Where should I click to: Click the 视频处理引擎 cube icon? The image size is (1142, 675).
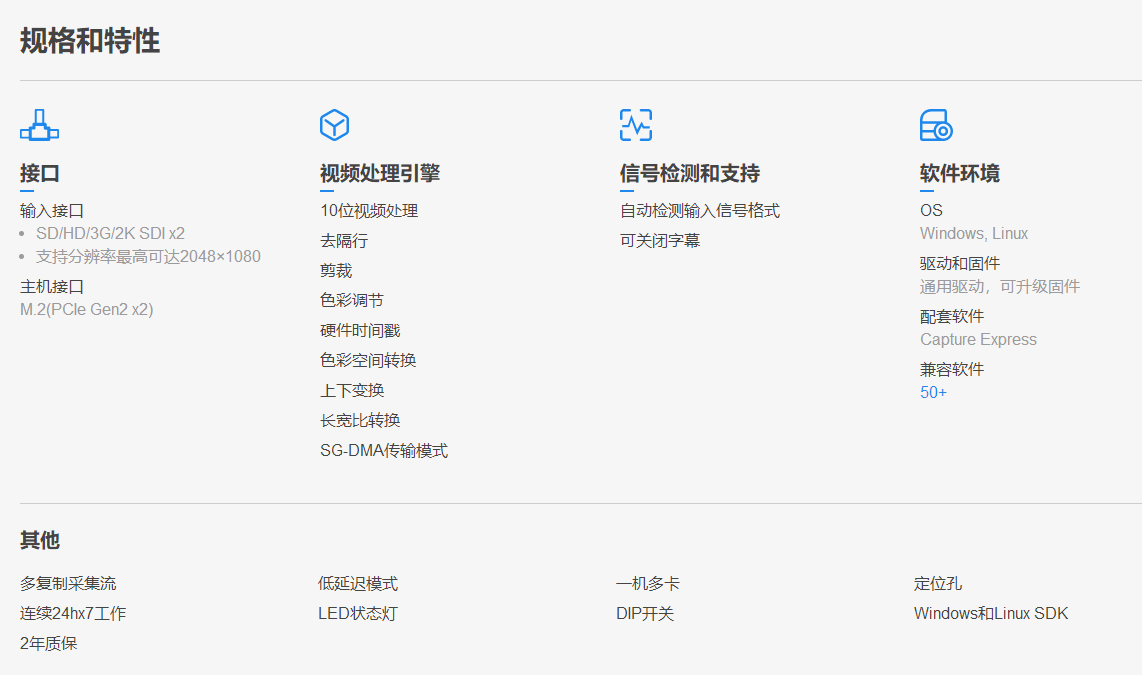[334, 125]
